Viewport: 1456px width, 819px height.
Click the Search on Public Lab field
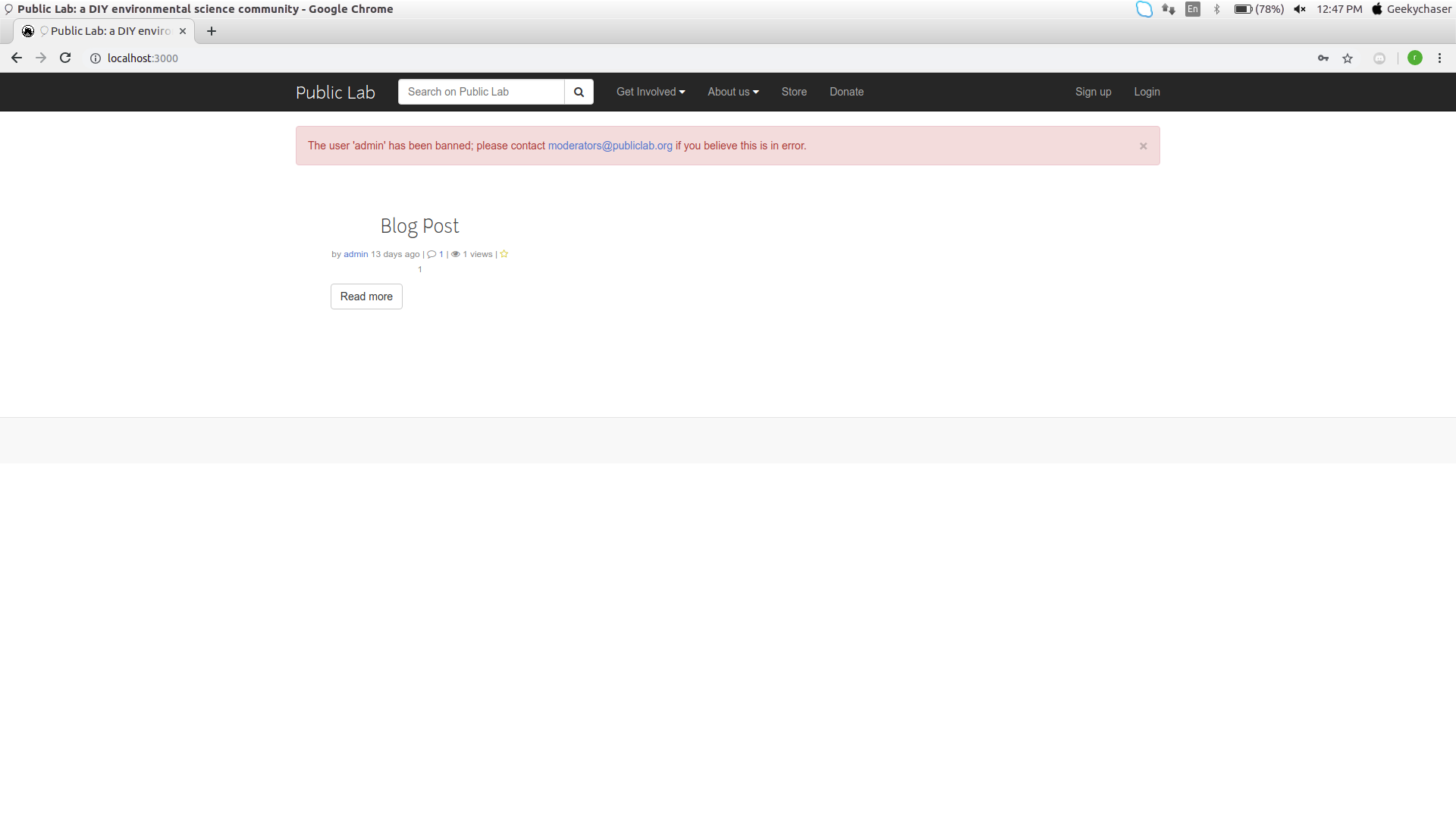pyautogui.click(x=481, y=92)
